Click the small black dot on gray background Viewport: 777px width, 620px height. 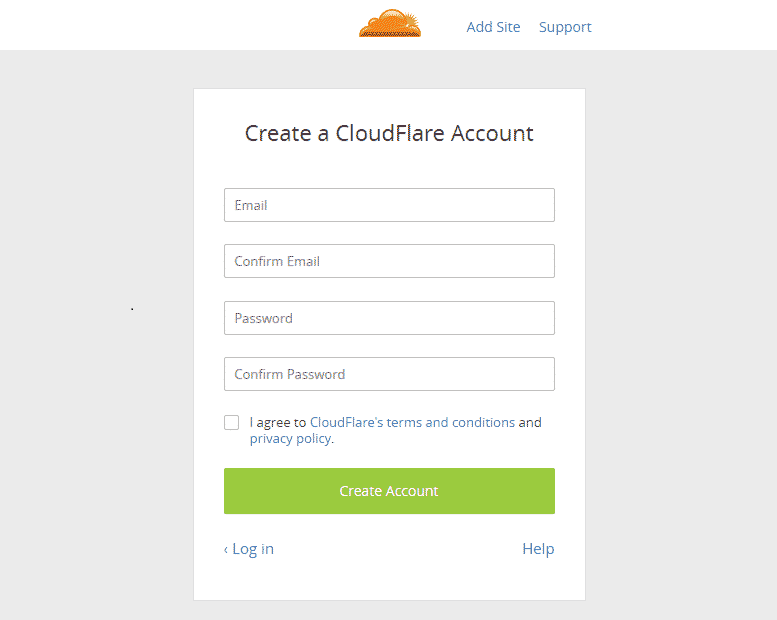132,309
